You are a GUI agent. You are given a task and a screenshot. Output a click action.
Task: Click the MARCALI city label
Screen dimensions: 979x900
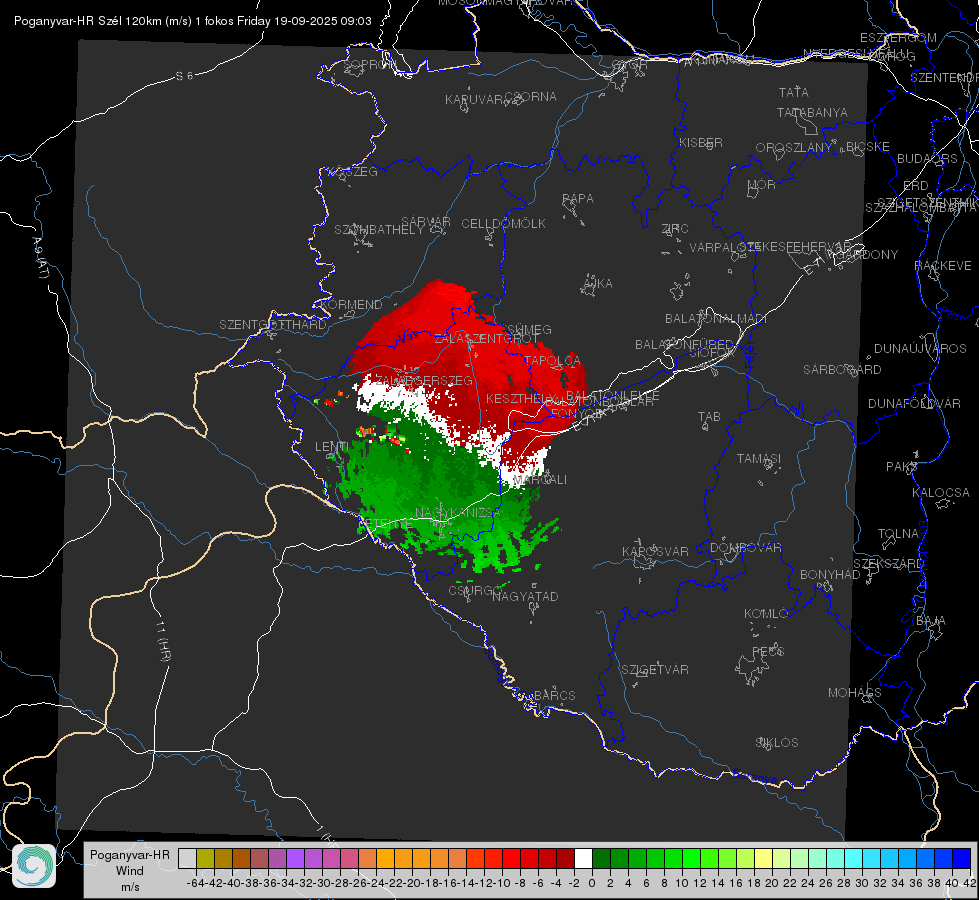541,480
